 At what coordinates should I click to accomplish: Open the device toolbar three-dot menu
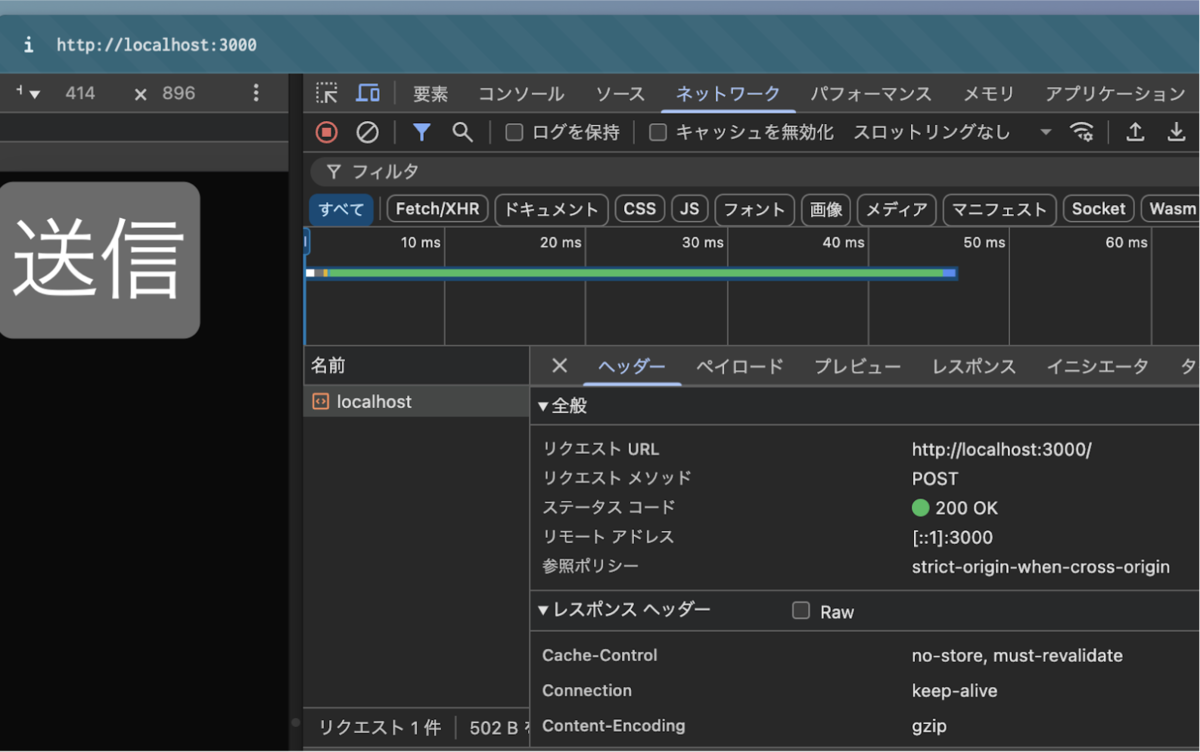pyautogui.click(x=256, y=93)
